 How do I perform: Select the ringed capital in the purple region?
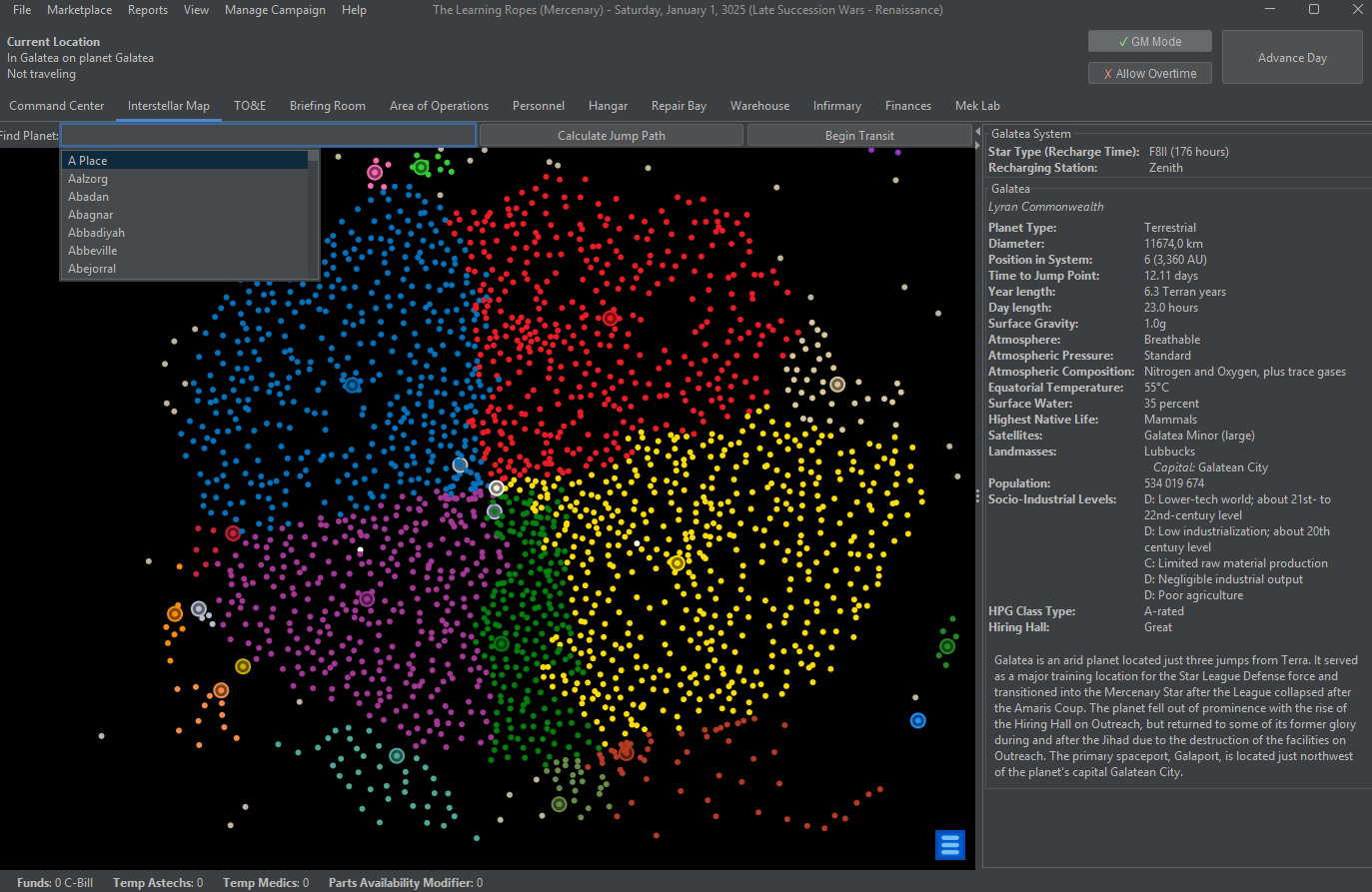(x=367, y=599)
